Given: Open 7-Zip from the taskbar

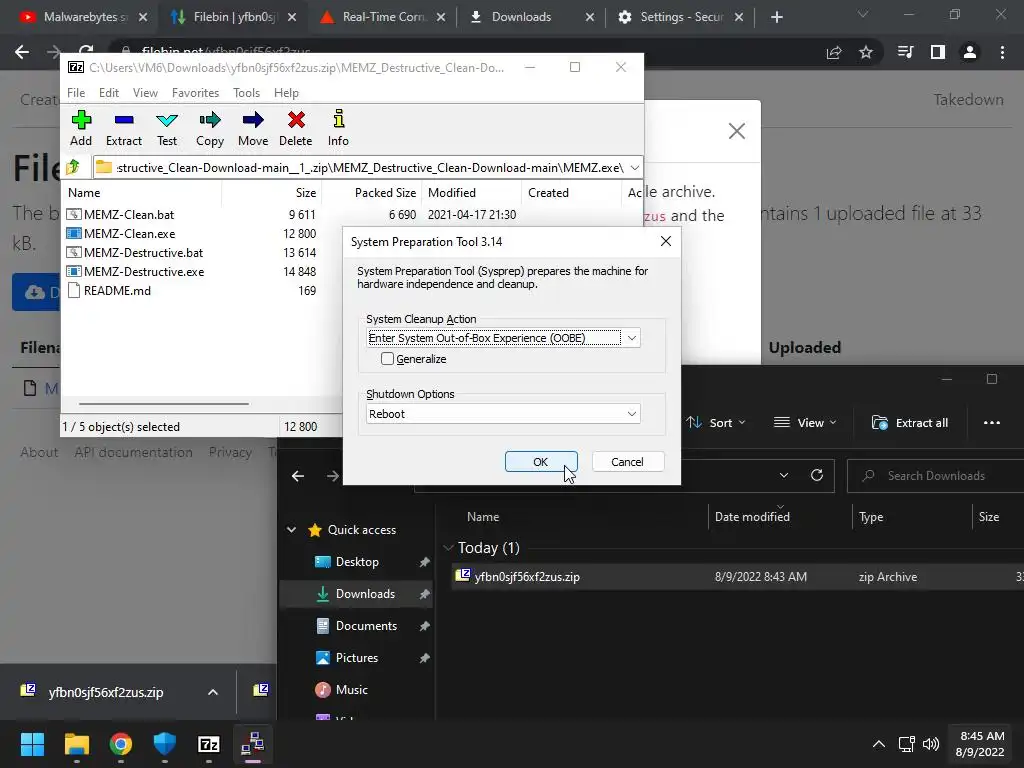Looking at the screenshot, I should [x=208, y=744].
